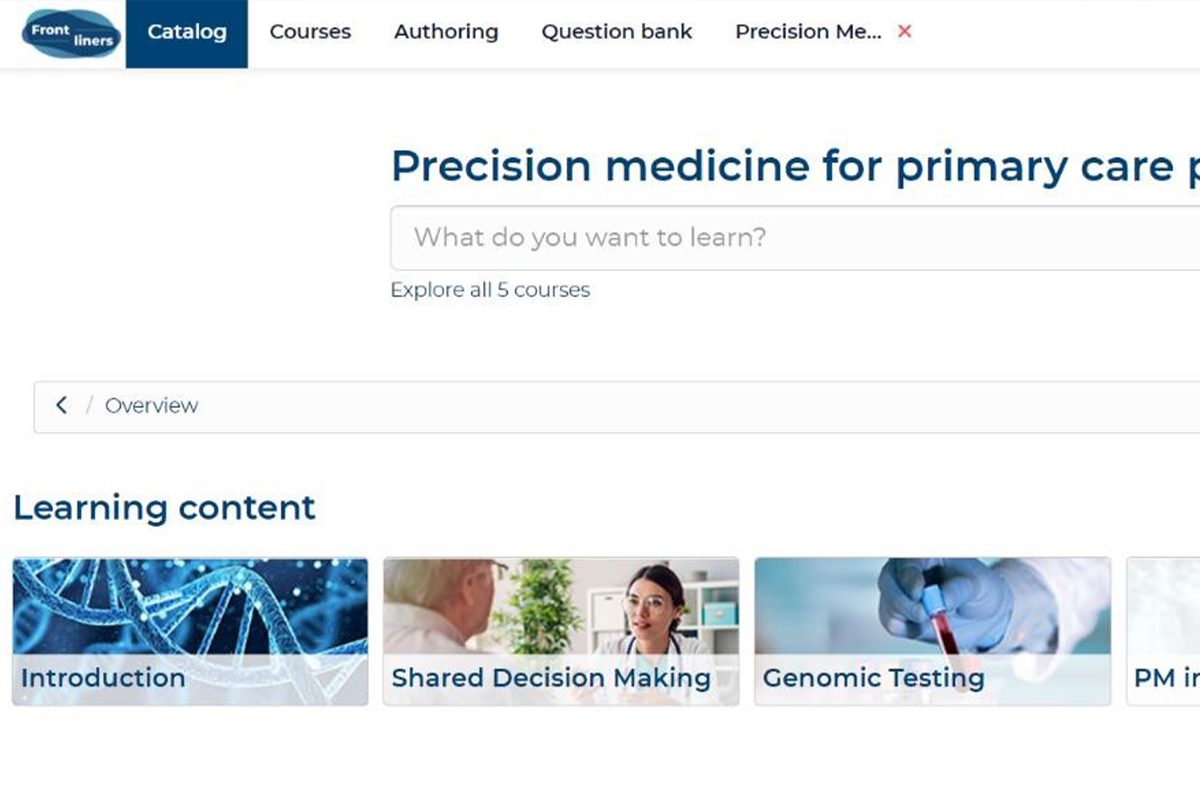
Task: Open the Shared Decision Making card
Action: [561, 632]
